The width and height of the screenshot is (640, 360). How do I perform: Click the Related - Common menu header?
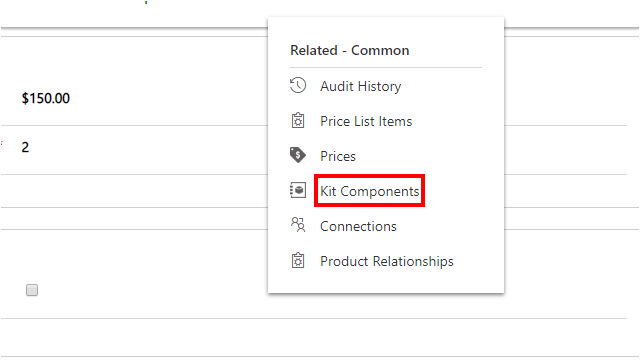[350, 51]
